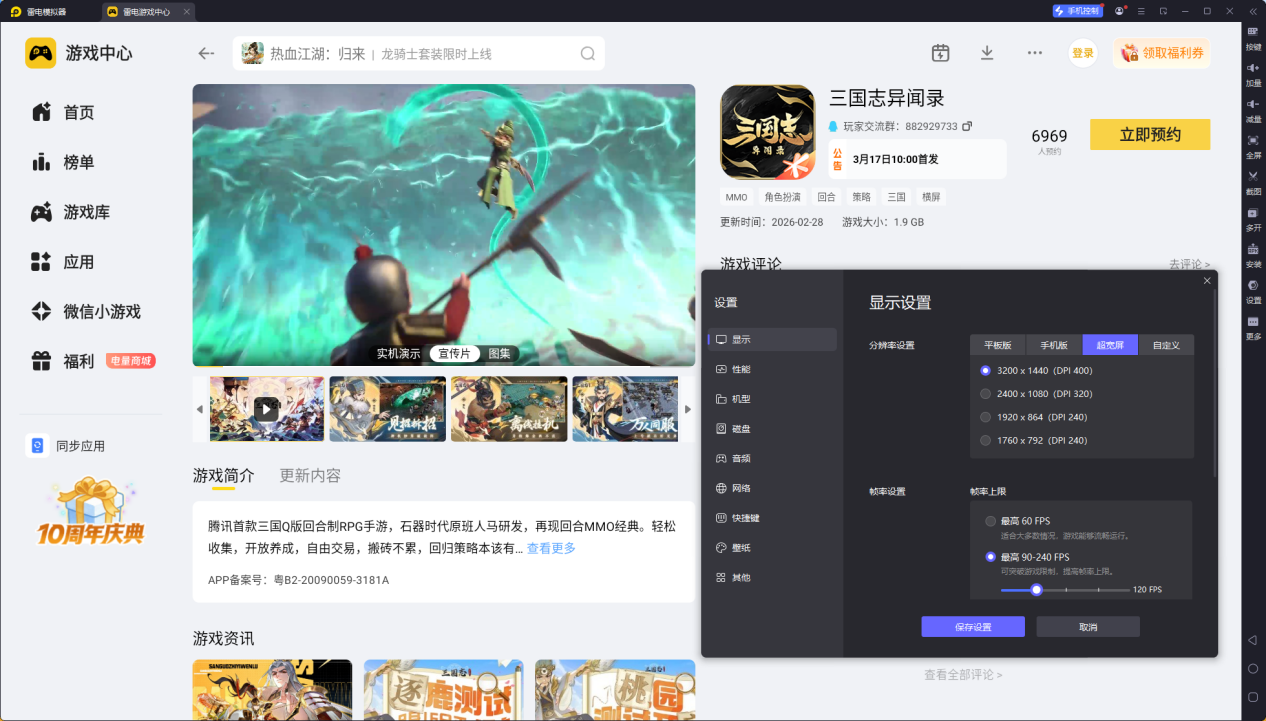Choose the 最高 60 FPS frame rate option

tap(991, 521)
